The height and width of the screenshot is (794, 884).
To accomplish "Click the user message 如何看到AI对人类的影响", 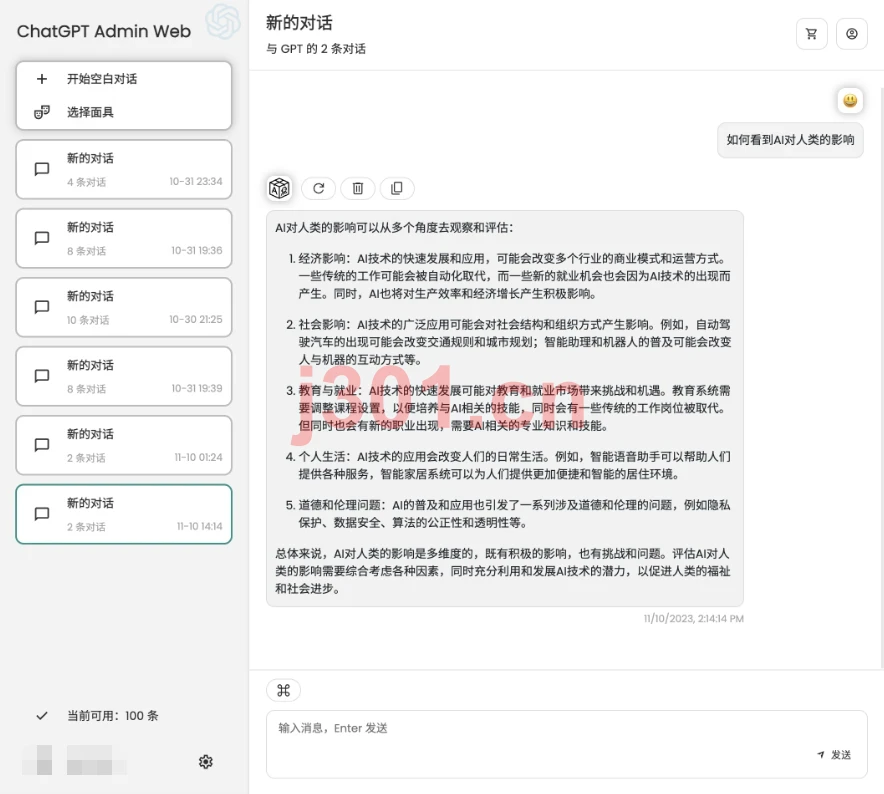I will pyautogui.click(x=790, y=140).
